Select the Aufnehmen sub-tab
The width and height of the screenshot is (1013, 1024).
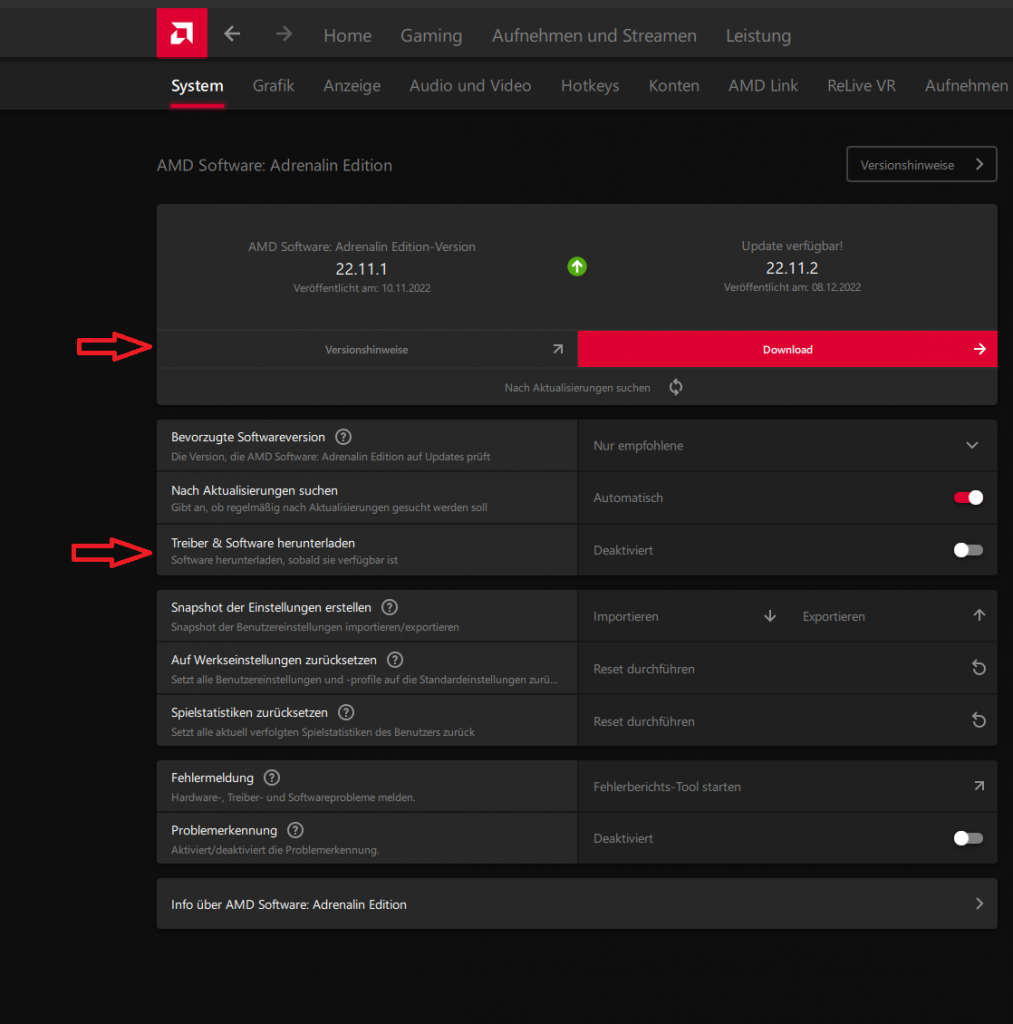point(967,86)
